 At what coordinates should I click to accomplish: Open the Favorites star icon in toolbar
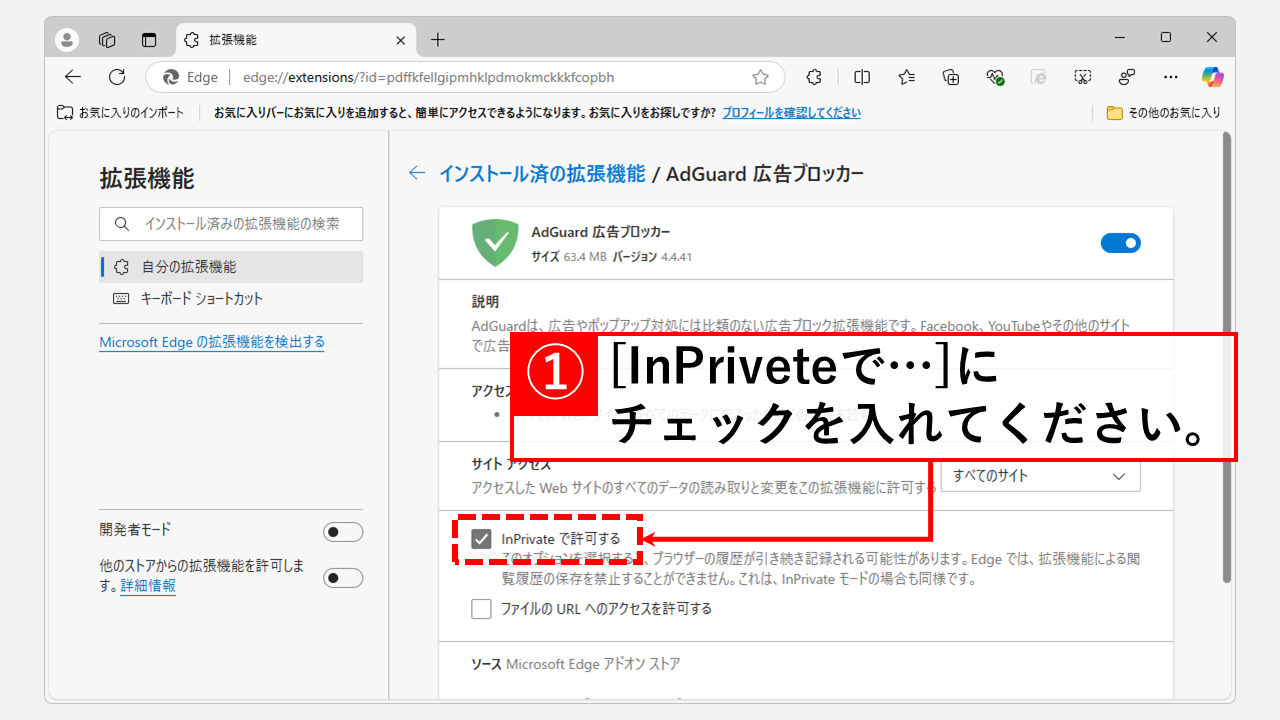[907, 77]
